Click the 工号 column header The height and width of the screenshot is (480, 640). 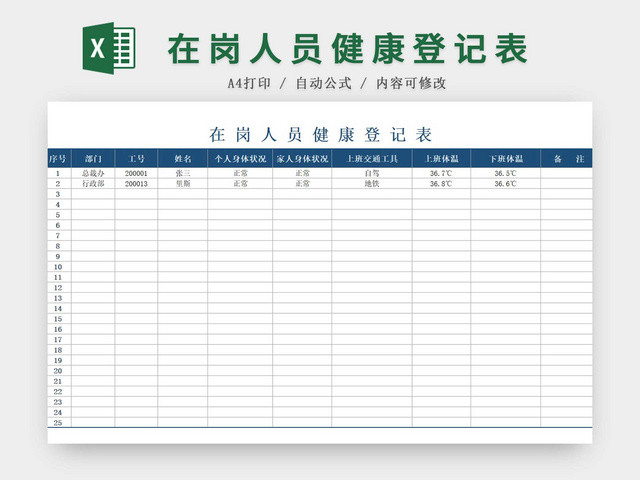pyautogui.click(x=136, y=158)
